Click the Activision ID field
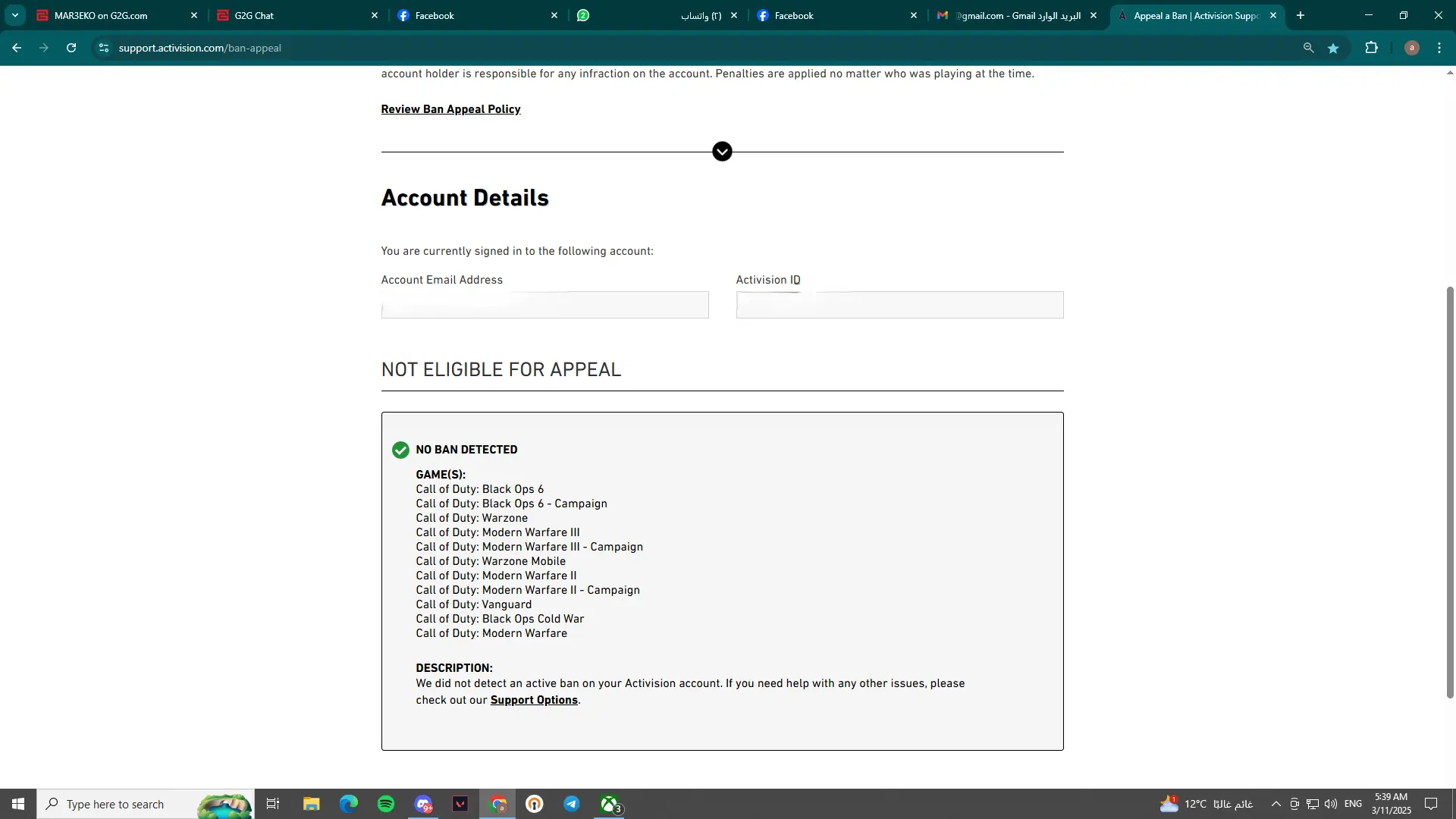Screen dimensions: 1456x819 899,305
